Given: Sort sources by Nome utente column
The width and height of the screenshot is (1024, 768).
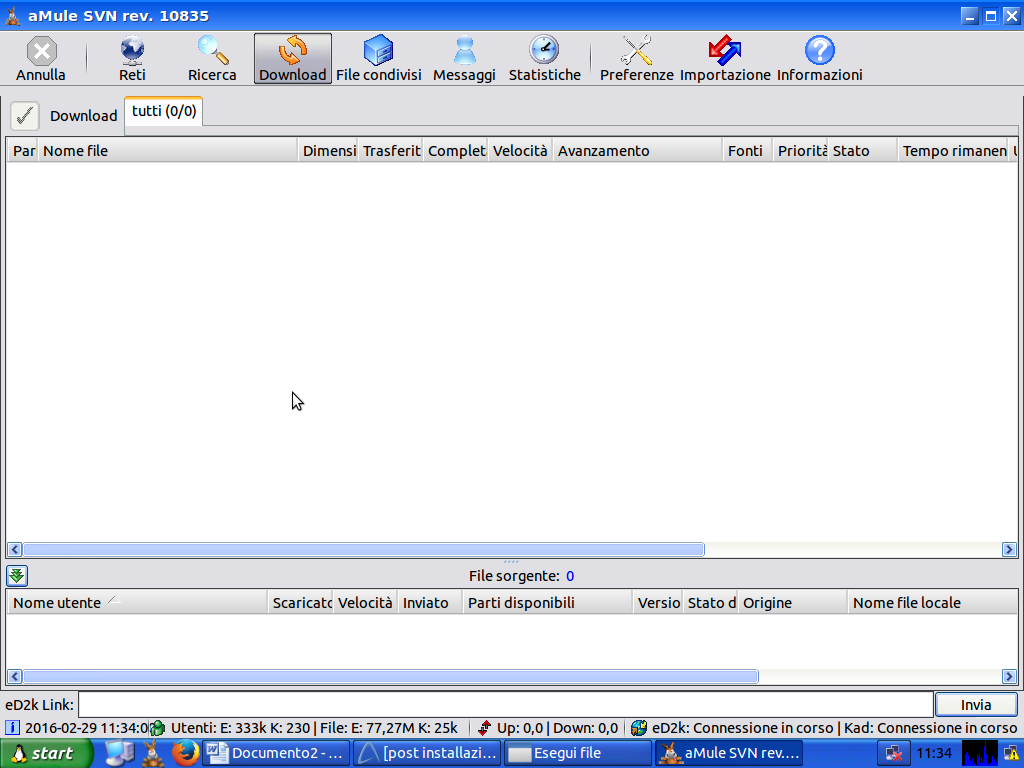Looking at the screenshot, I should tap(137, 603).
